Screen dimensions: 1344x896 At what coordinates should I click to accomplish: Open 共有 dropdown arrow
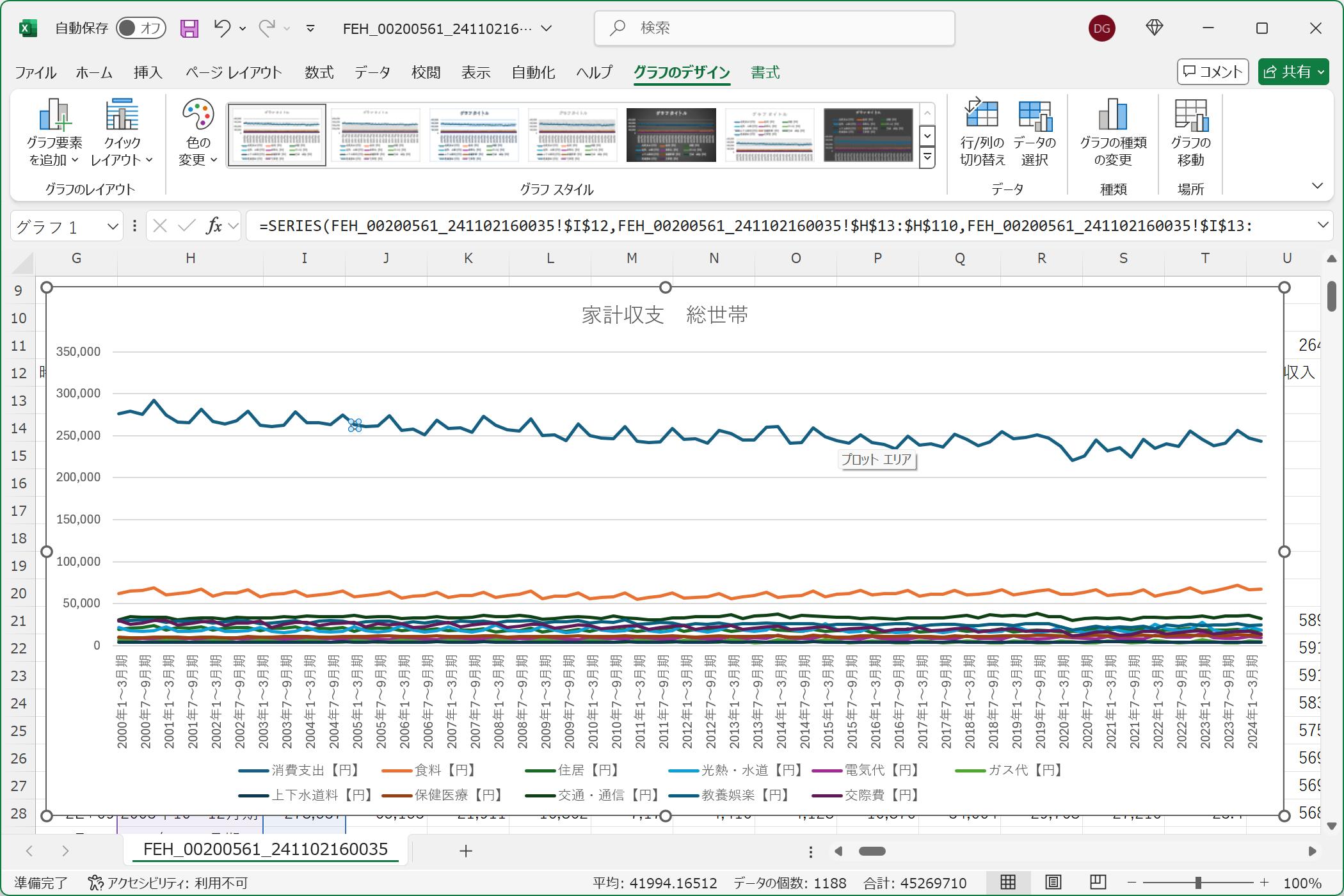(x=1321, y=72)
